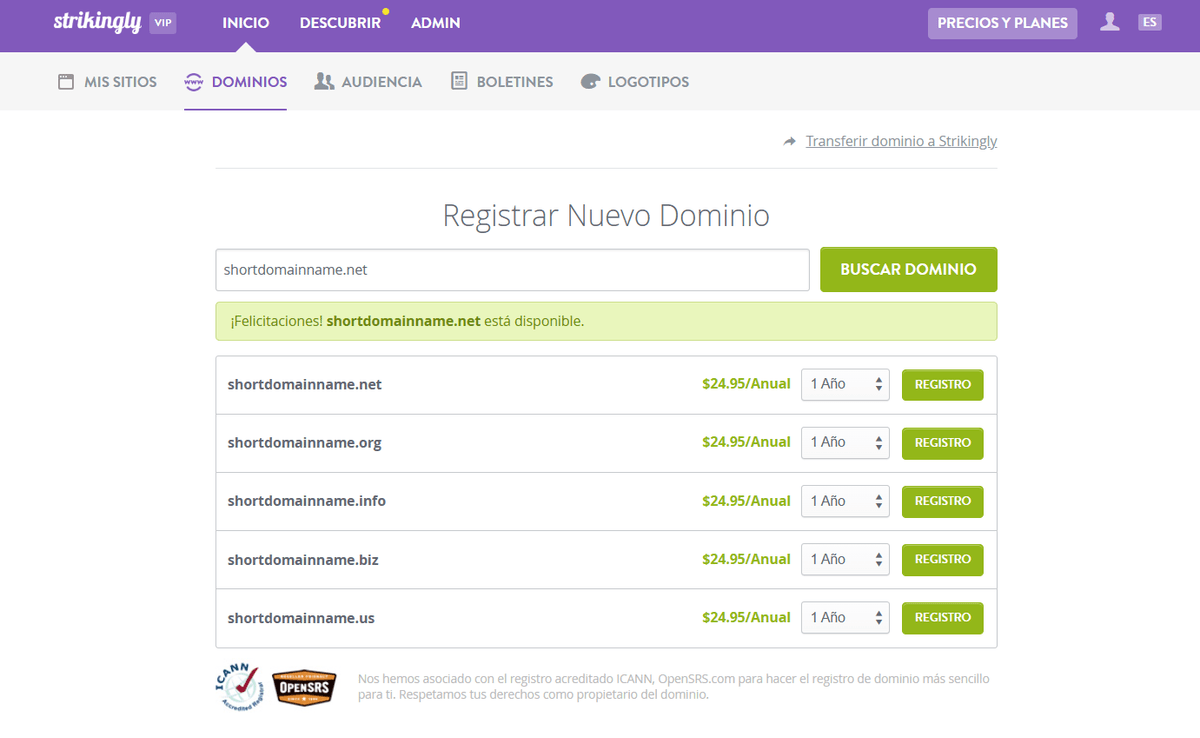Open the duration dropdown for shortdomainname.net
This screenshot has height=738, width=1200.
[x=845, y=384]
